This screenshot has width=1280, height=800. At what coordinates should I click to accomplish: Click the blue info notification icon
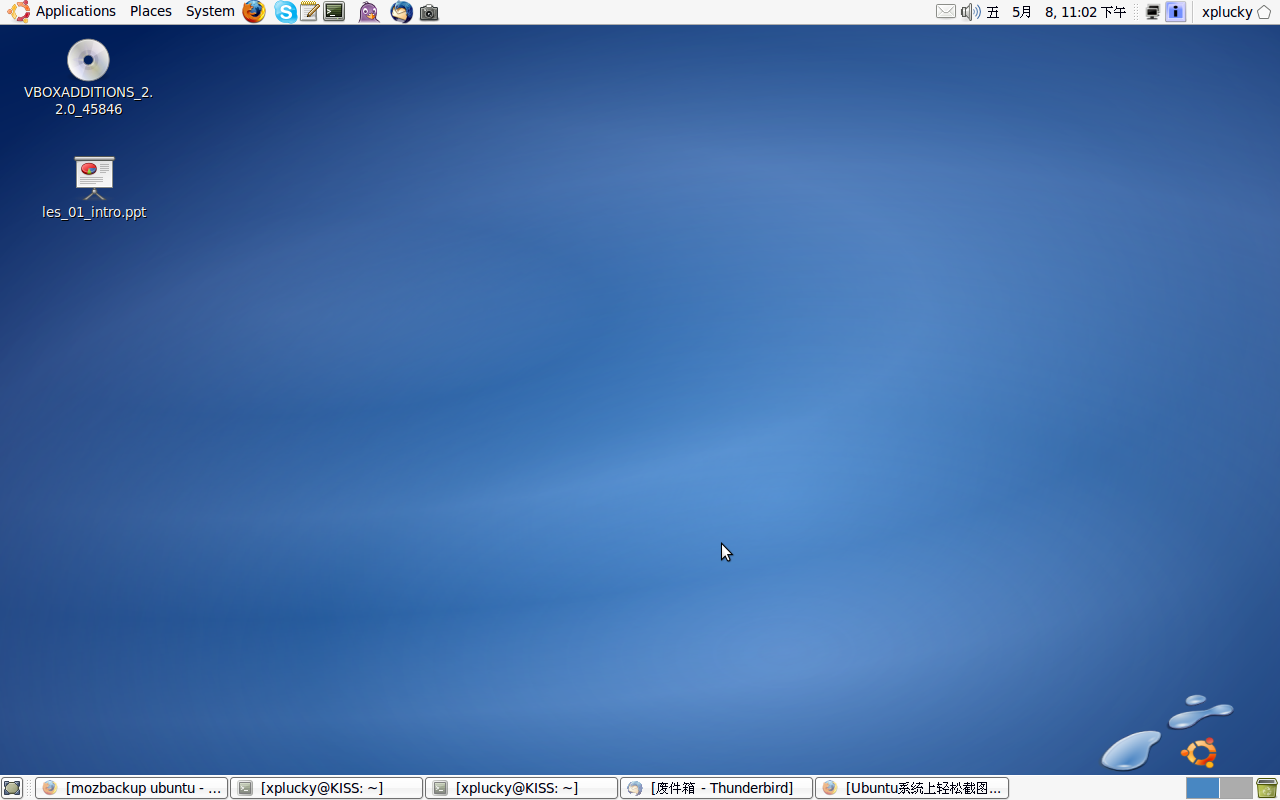[1176, 12]
